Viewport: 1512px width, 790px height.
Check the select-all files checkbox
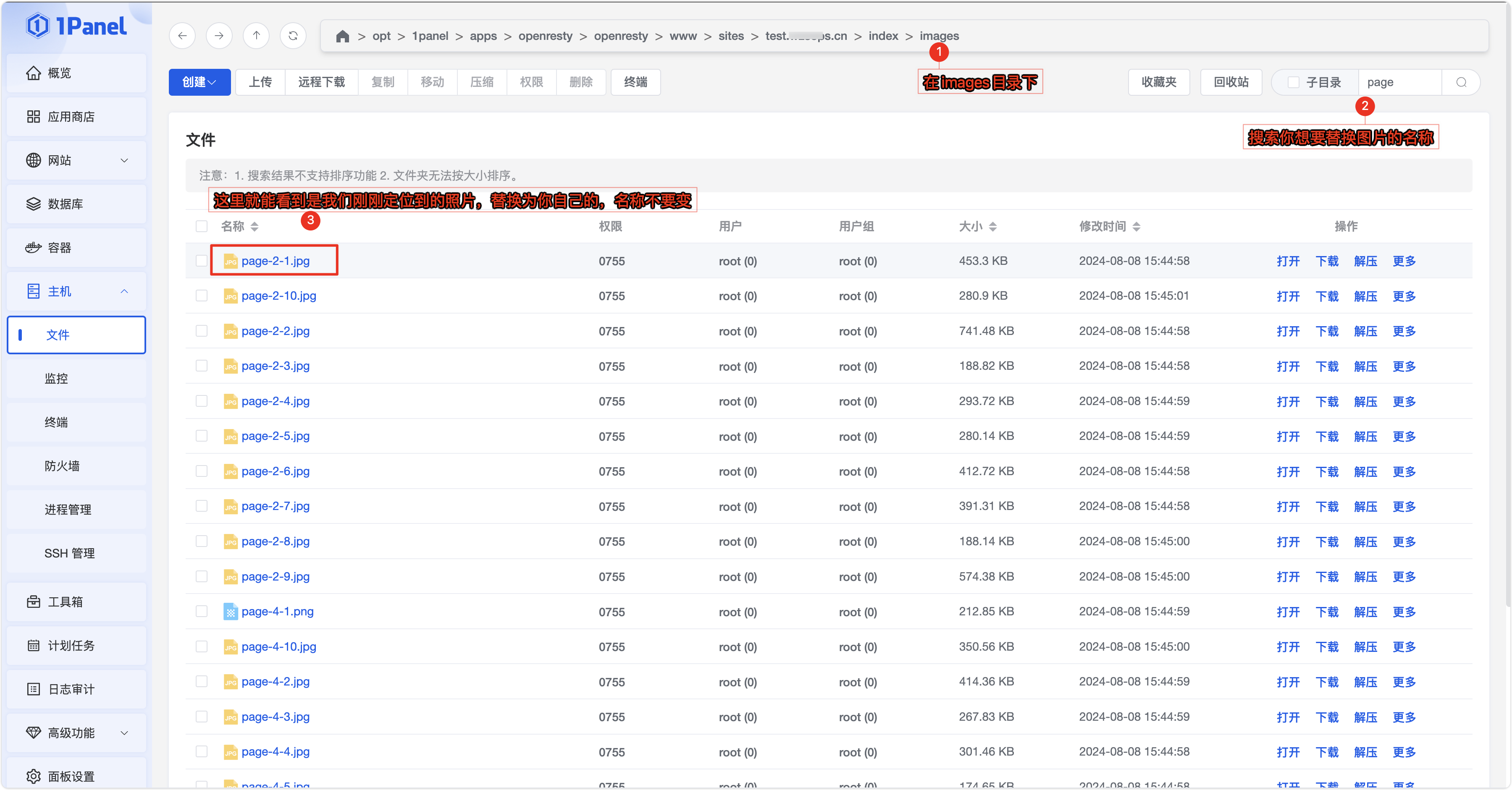click(201, 226)
